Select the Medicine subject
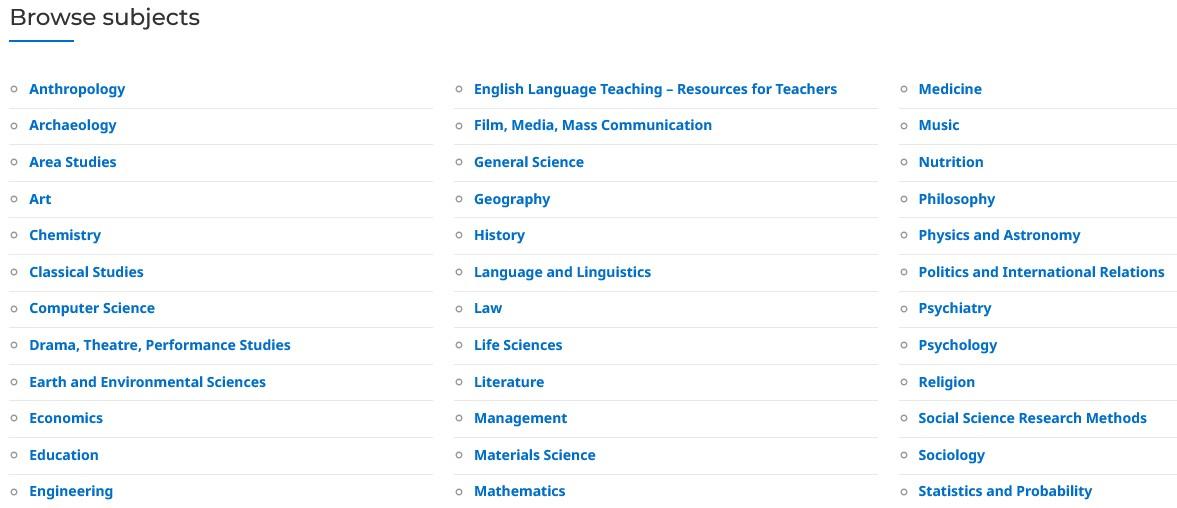This screenshot has height=508, width=1177. [950, 89]
